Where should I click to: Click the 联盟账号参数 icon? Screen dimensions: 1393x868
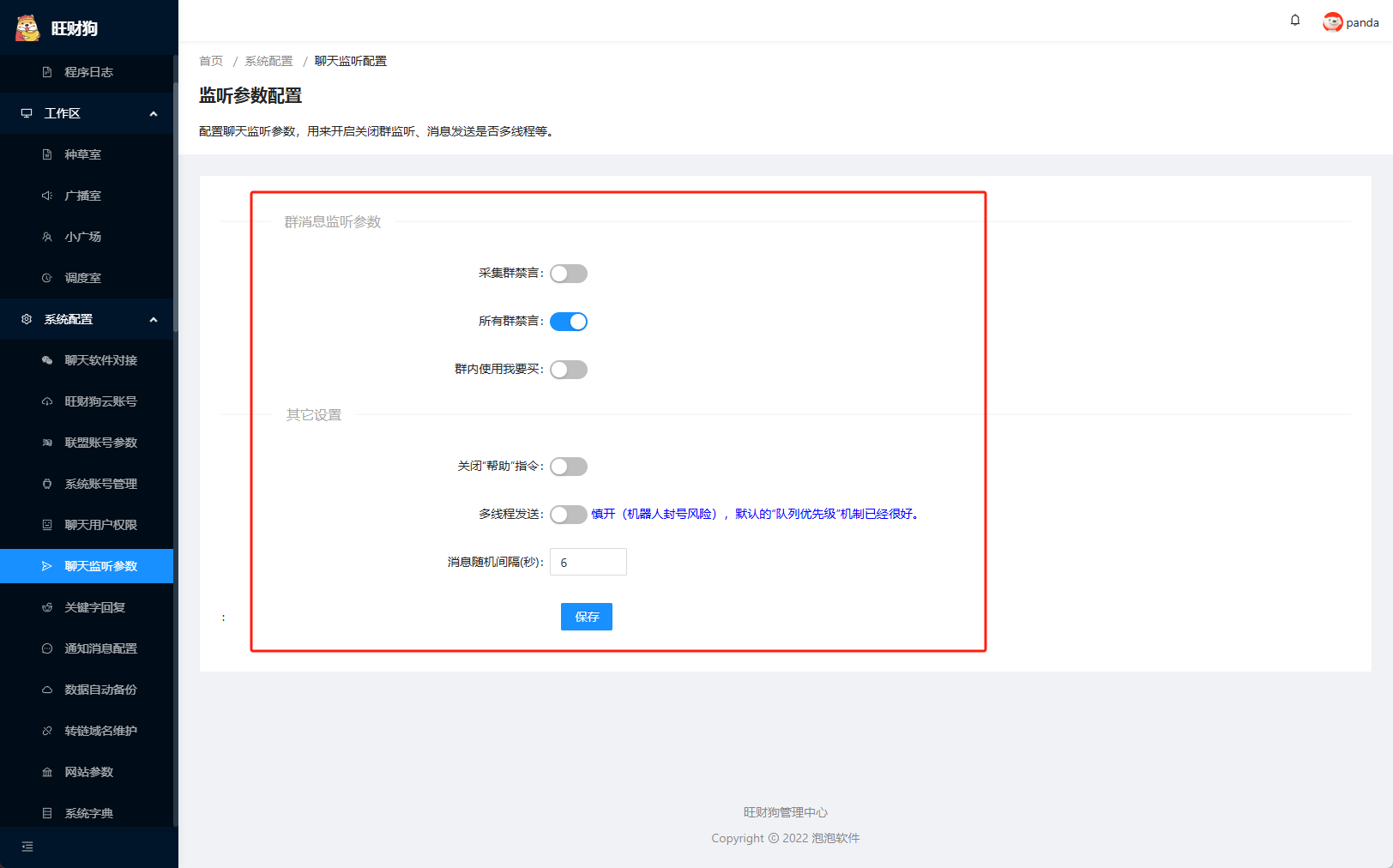tap(47, 443)
